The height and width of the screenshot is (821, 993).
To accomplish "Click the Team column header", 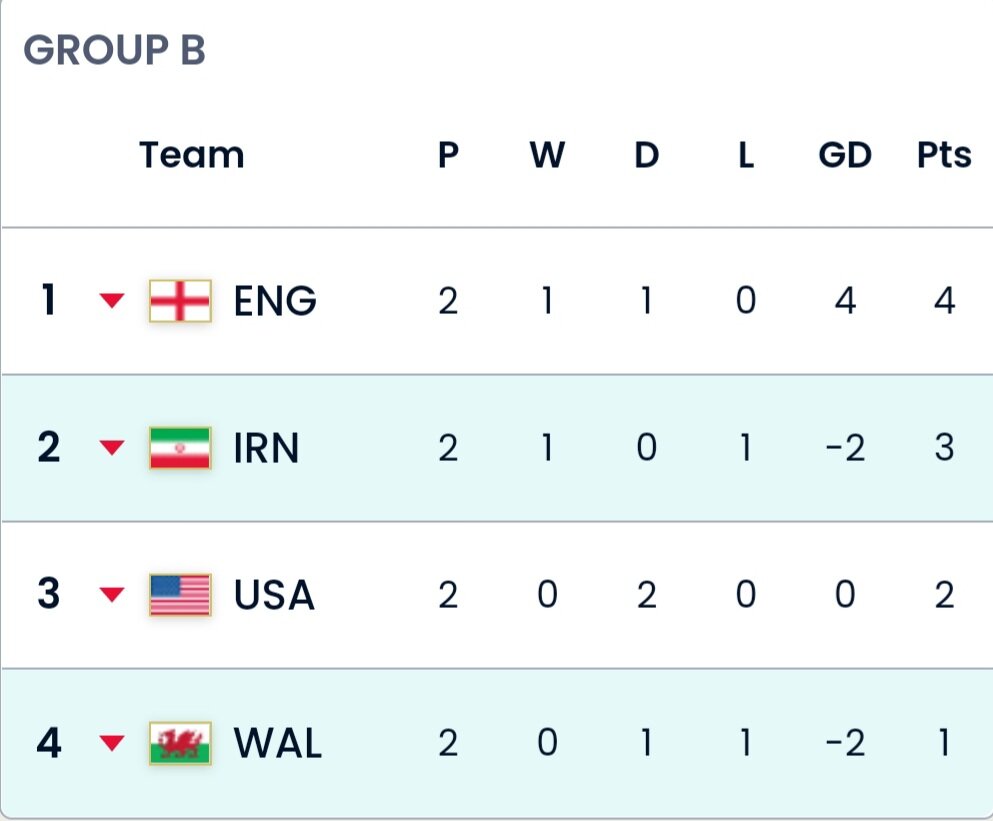I will [191, 156].
